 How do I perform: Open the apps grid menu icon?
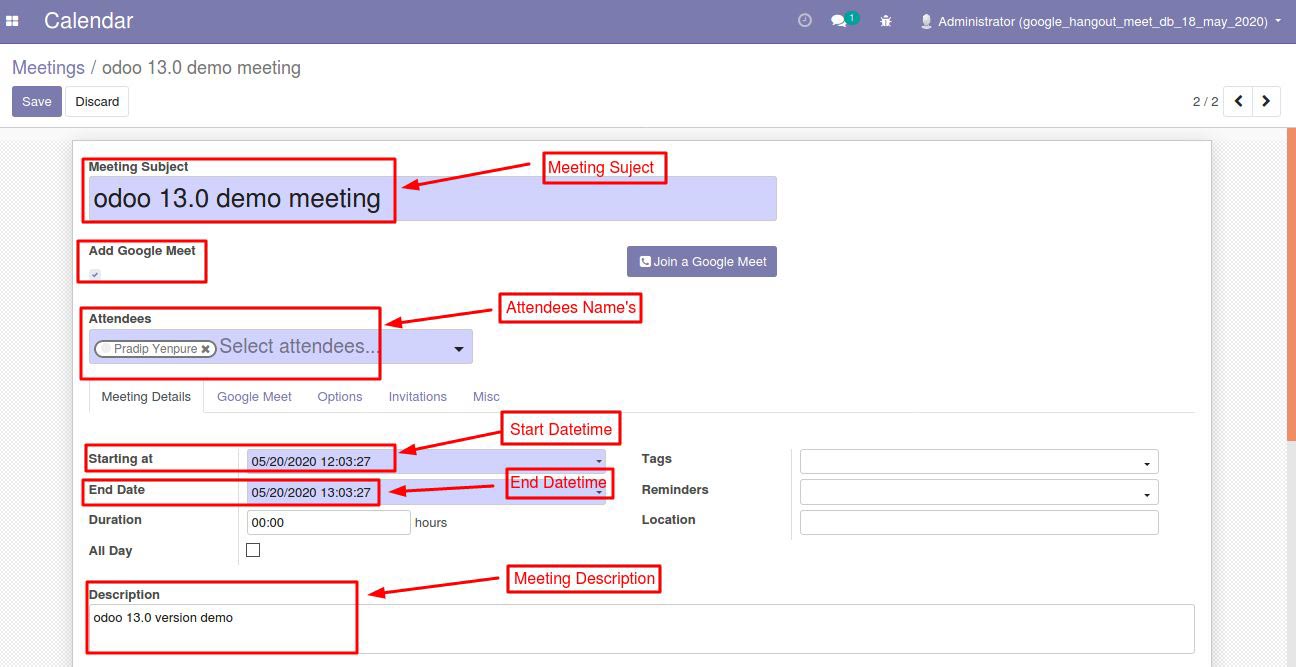(13, 20)
